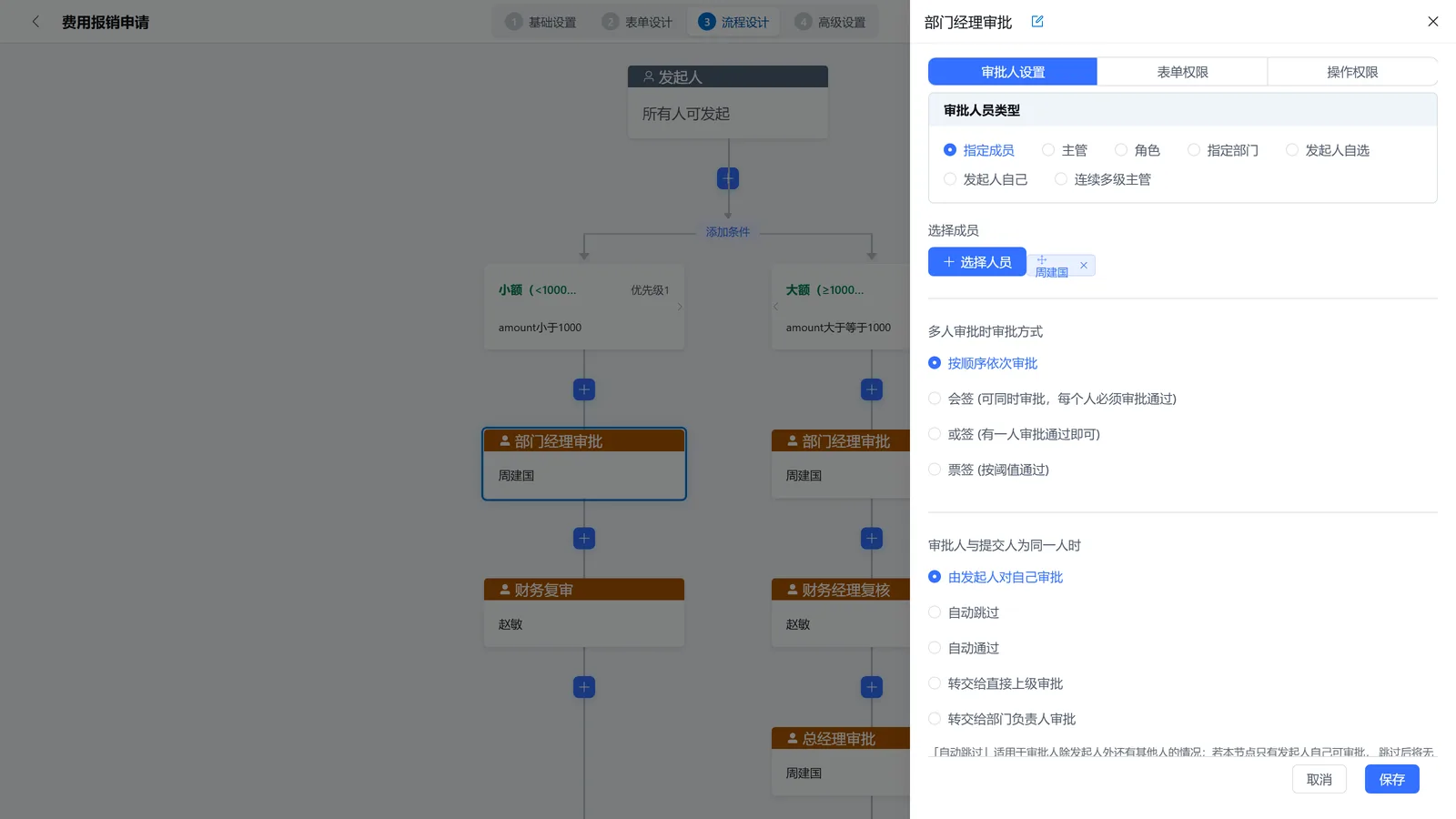1456x819 pixels.
Task: Choose 转交给部门负责人审批 option
Action: [1002, 719]
